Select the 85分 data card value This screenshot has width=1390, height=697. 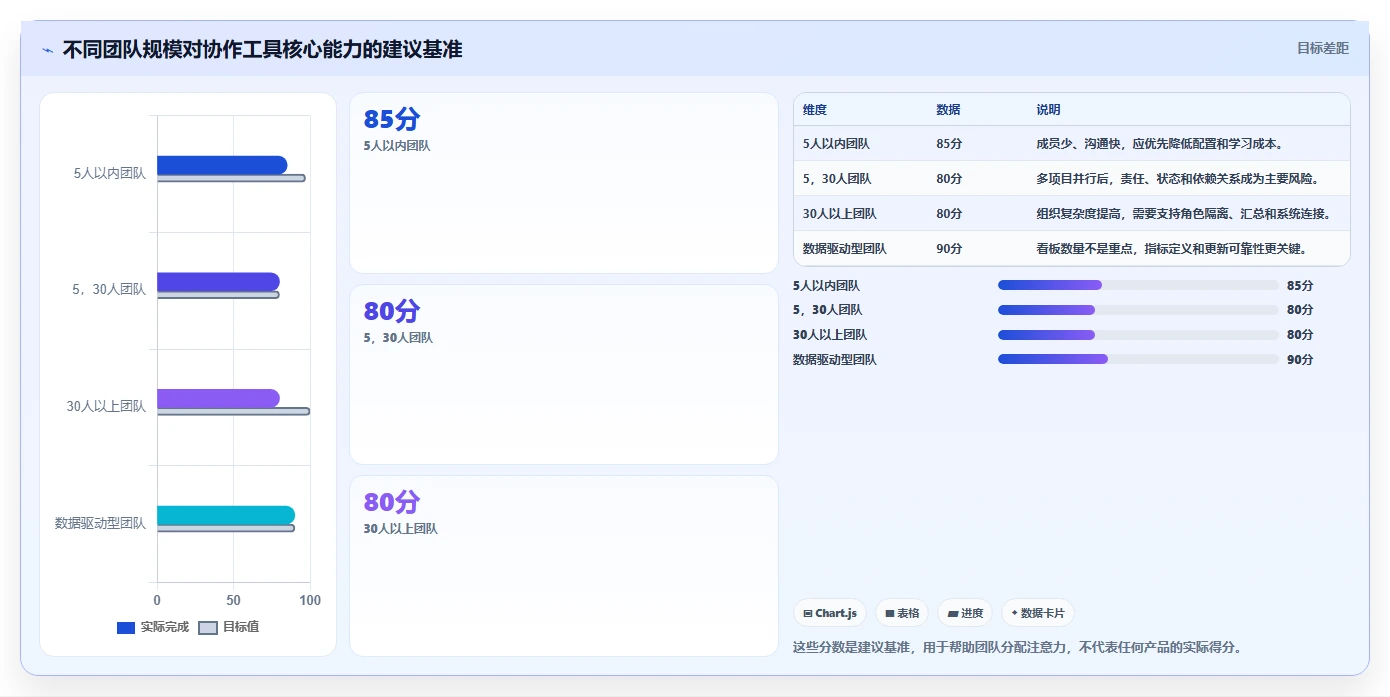[392, 119]
